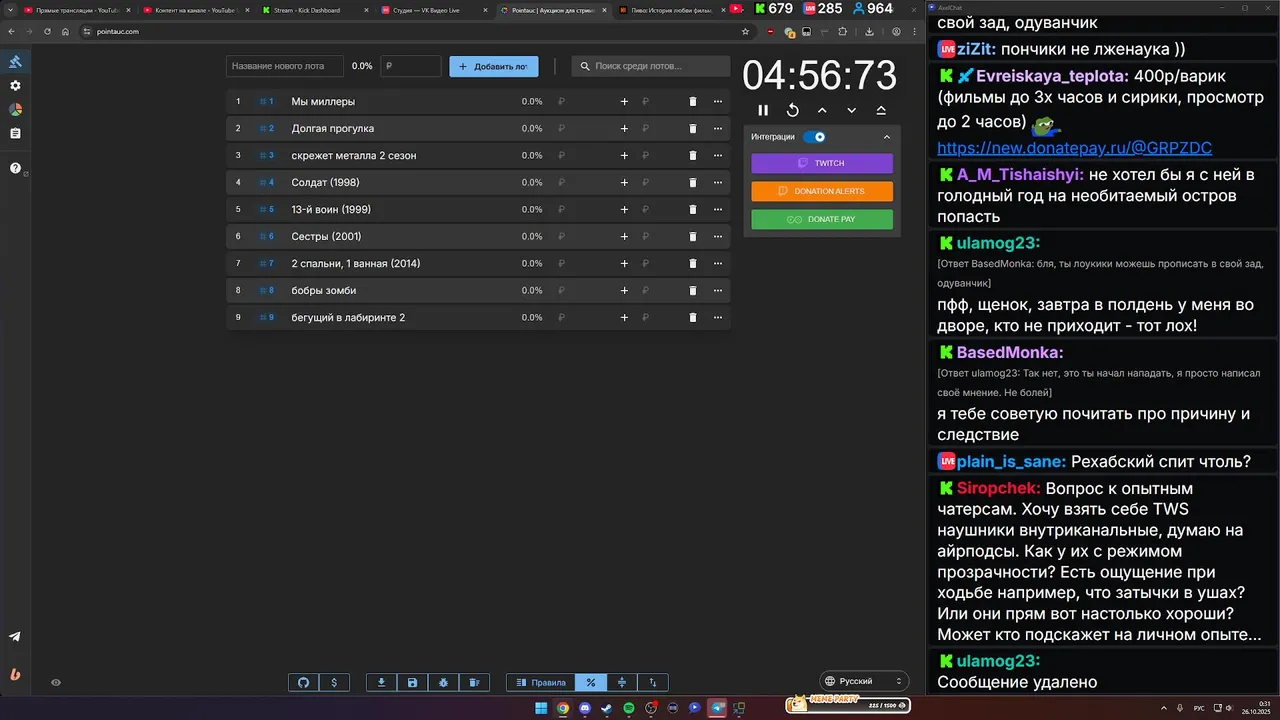
Task: Toggle the percent display button
Action: pos(591,683)
